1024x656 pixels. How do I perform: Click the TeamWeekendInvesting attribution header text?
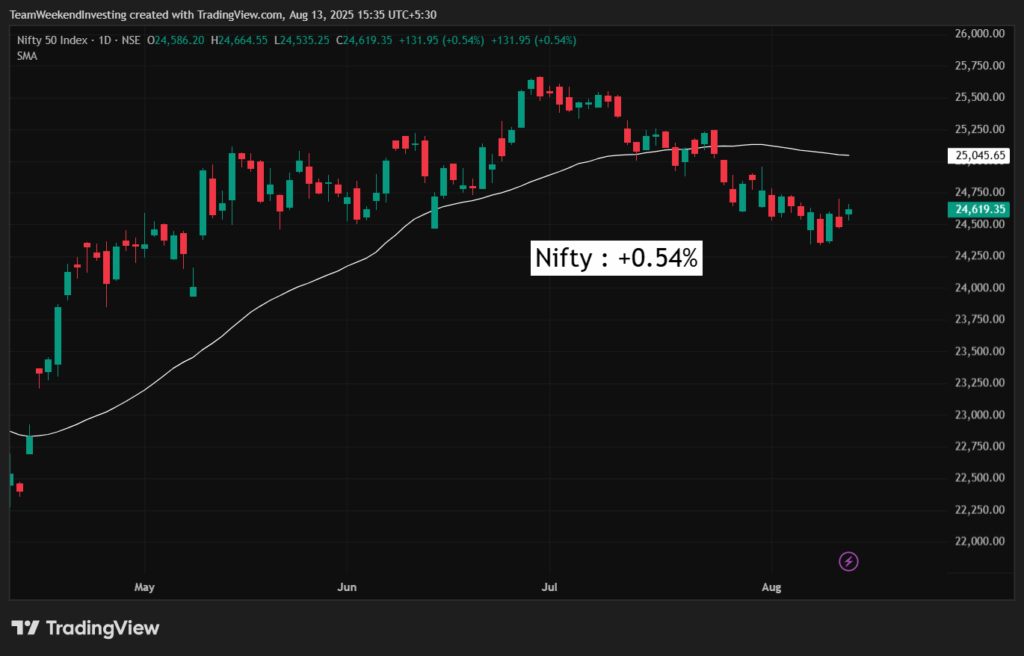(x=223, y=14)
